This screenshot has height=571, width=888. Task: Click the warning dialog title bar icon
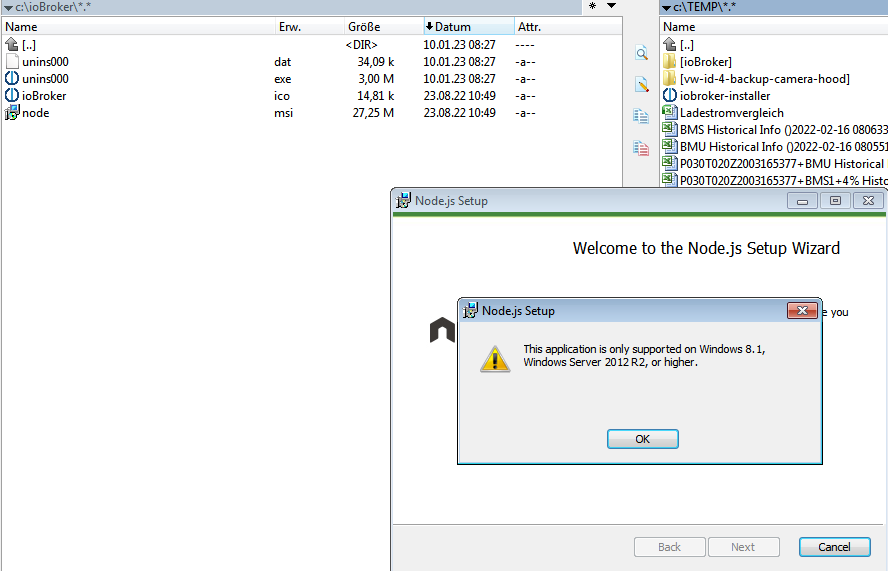point(470,310)
